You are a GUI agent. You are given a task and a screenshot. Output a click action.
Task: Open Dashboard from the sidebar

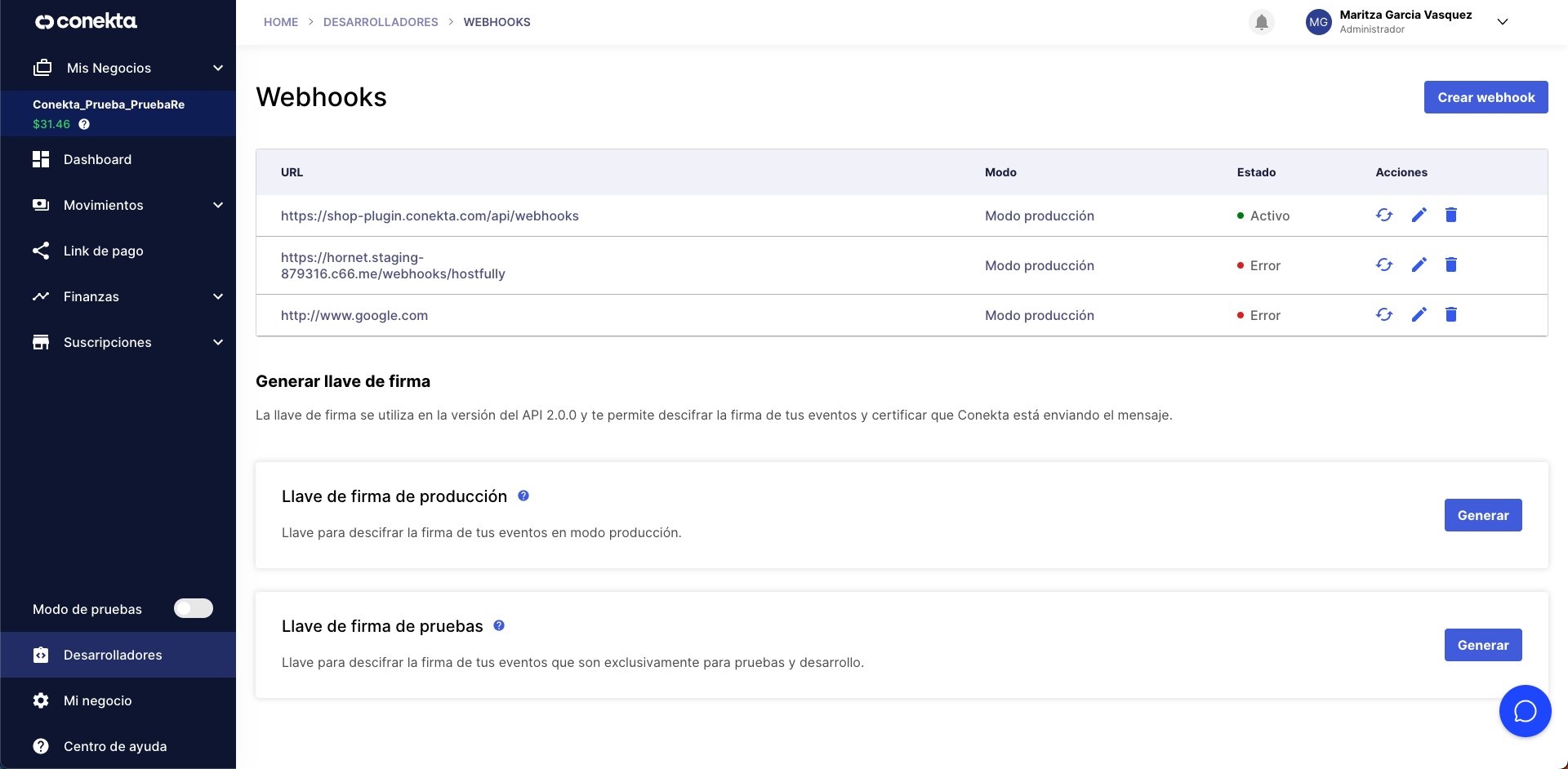click(x=97, y=159)
